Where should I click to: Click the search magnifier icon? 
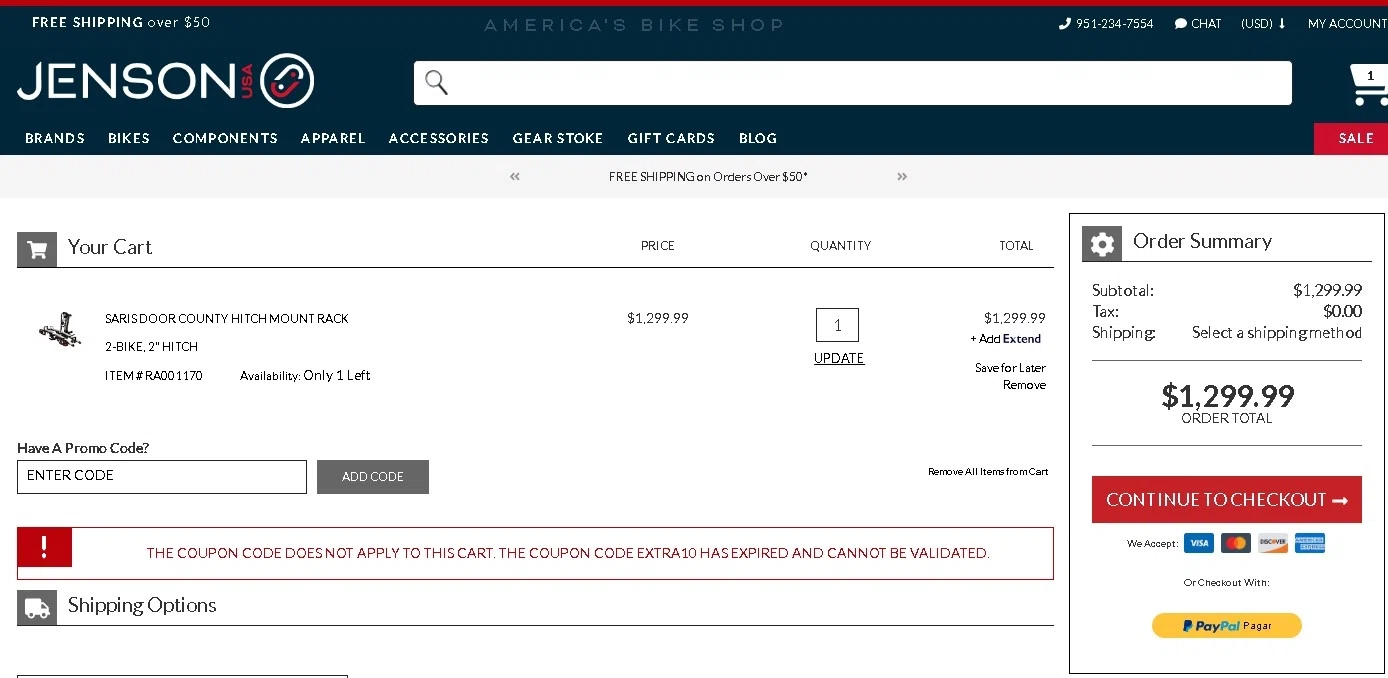click(x=436, y=82)
